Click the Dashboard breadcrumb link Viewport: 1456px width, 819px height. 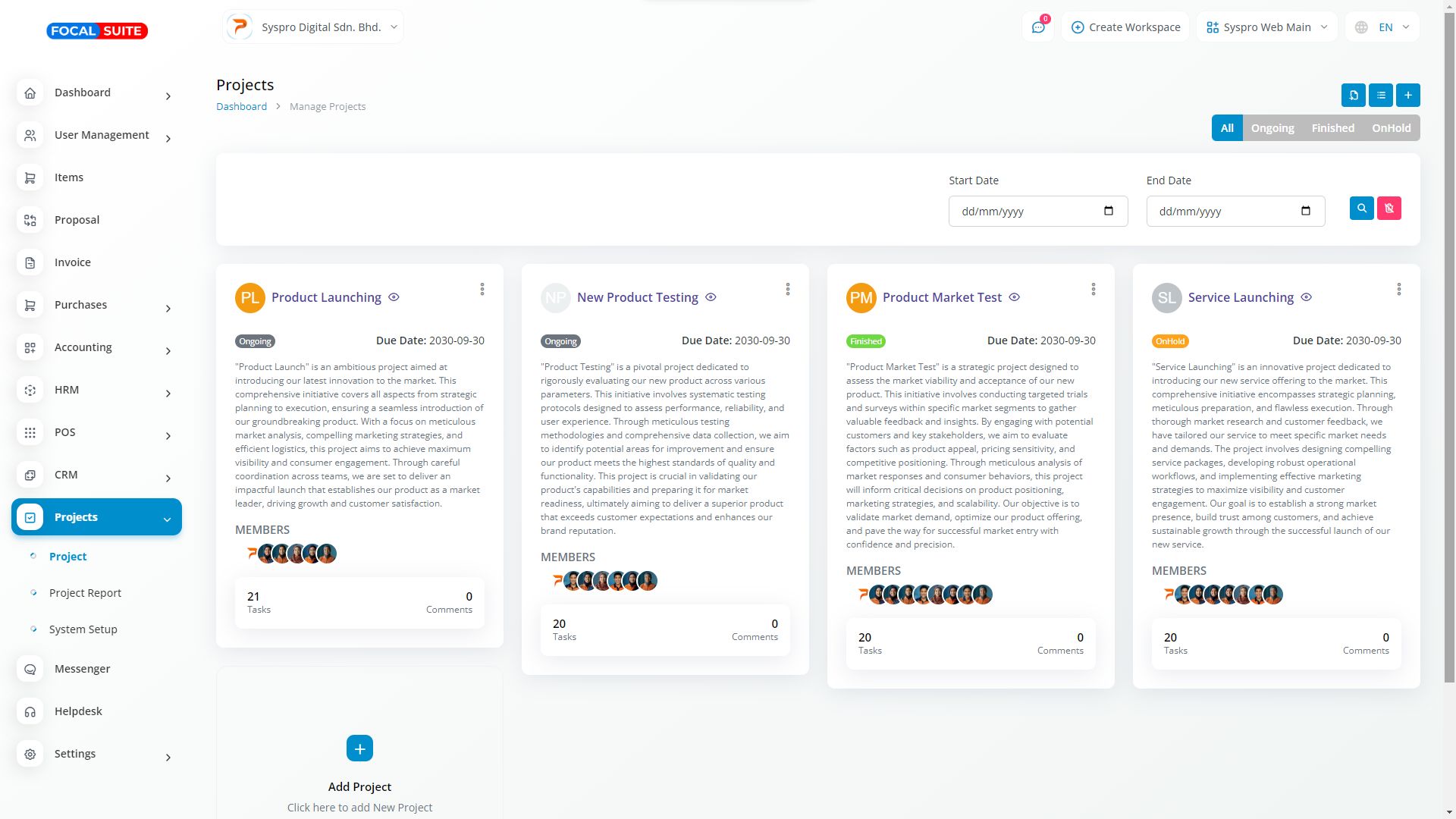pos(241,107)
